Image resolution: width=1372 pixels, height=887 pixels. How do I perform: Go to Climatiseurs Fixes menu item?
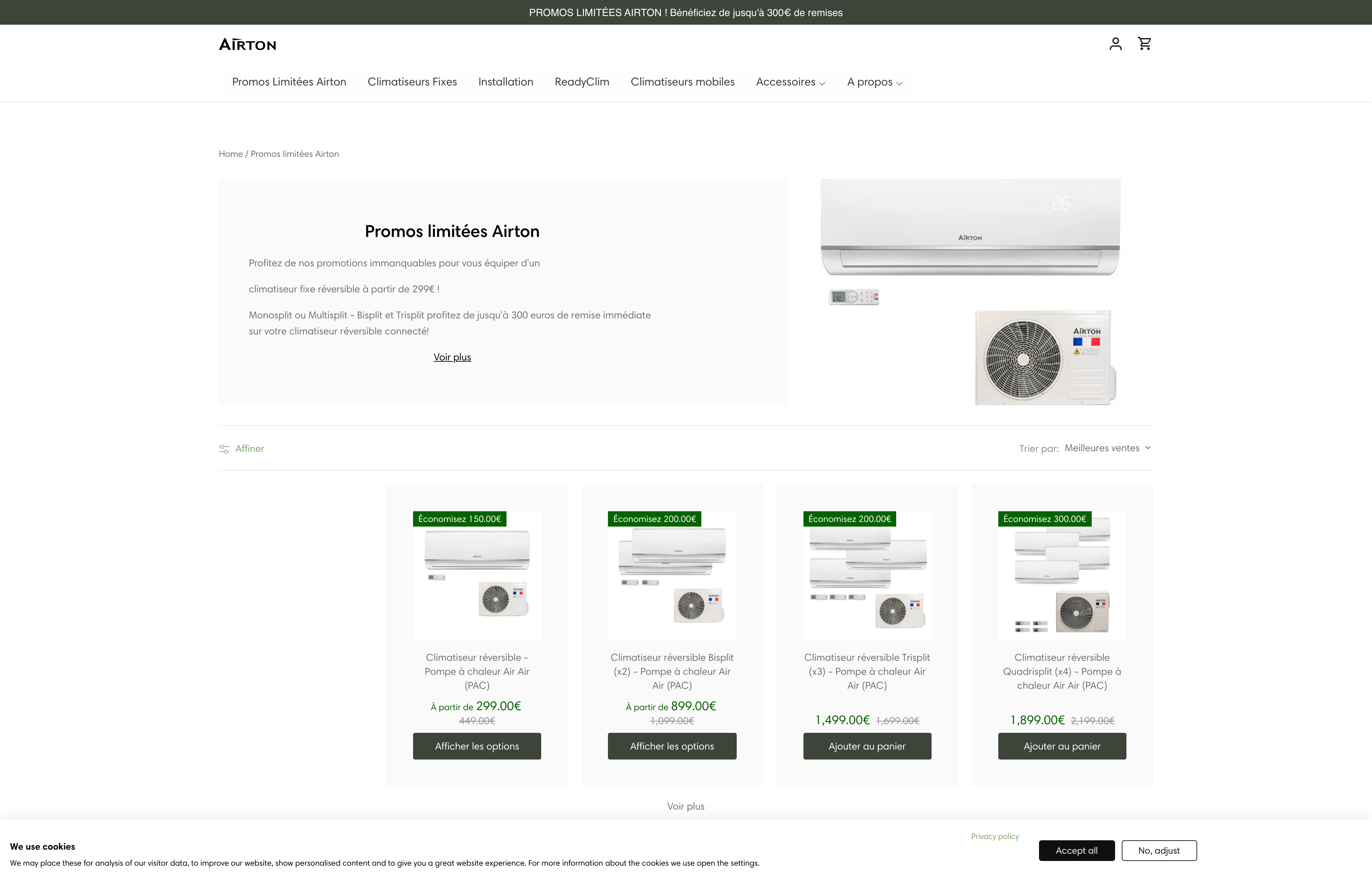click(412, 82)
